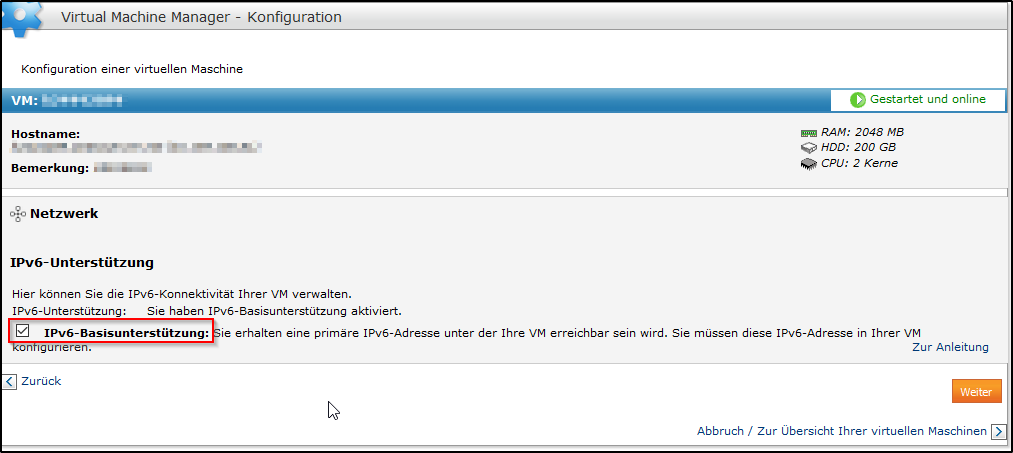Click the Netzwerk section heading
1013x453 pixels.
click(64, 213)
